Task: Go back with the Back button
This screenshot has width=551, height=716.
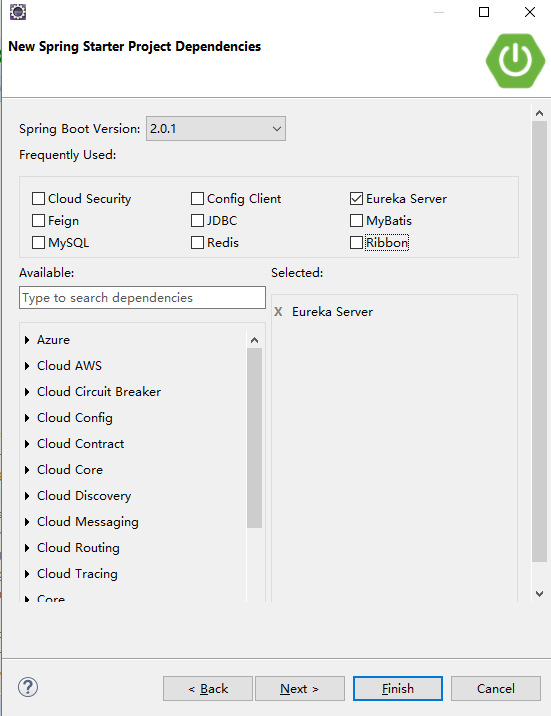Action: (208, 689)
